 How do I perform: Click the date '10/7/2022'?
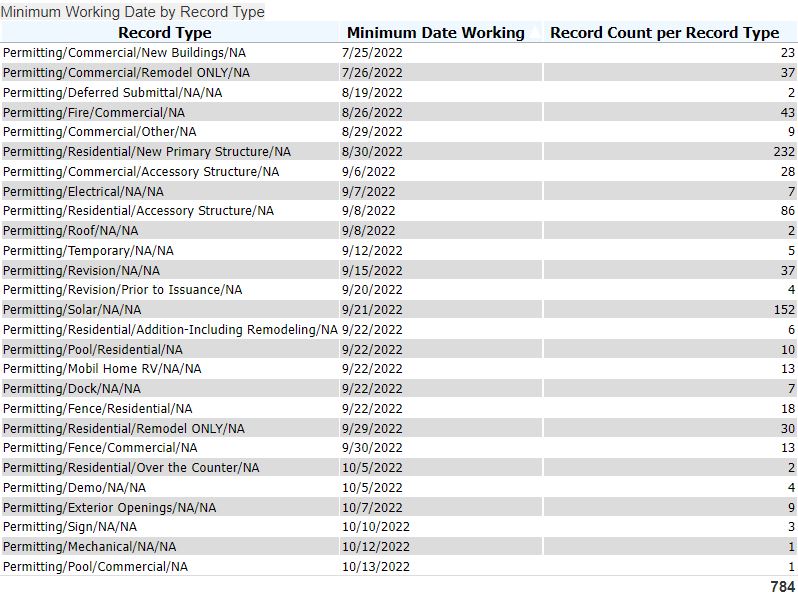(372, 507)
